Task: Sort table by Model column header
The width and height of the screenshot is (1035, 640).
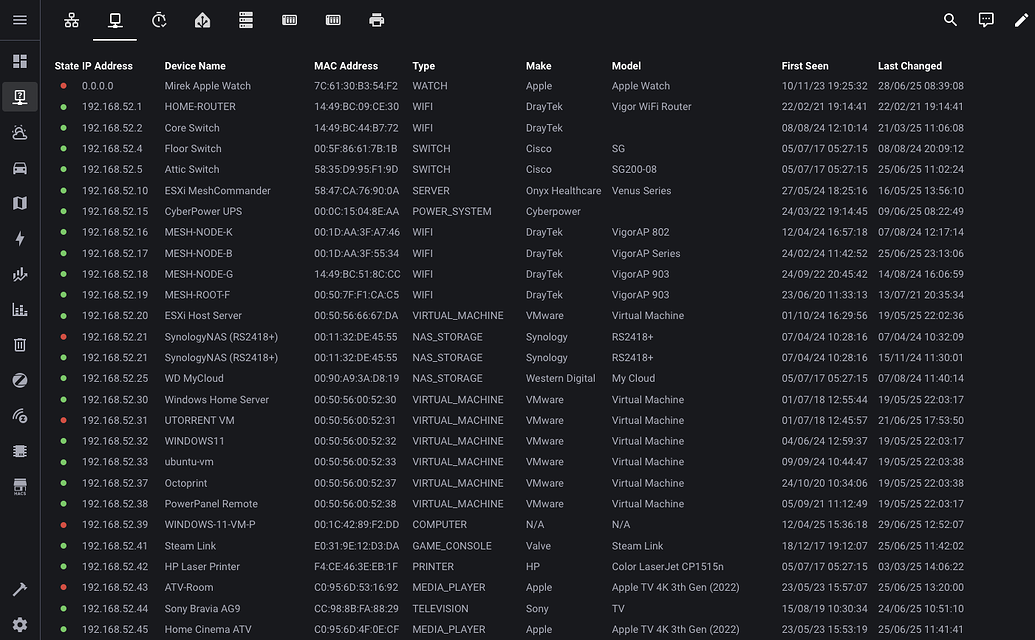Action: coord(626,66)
